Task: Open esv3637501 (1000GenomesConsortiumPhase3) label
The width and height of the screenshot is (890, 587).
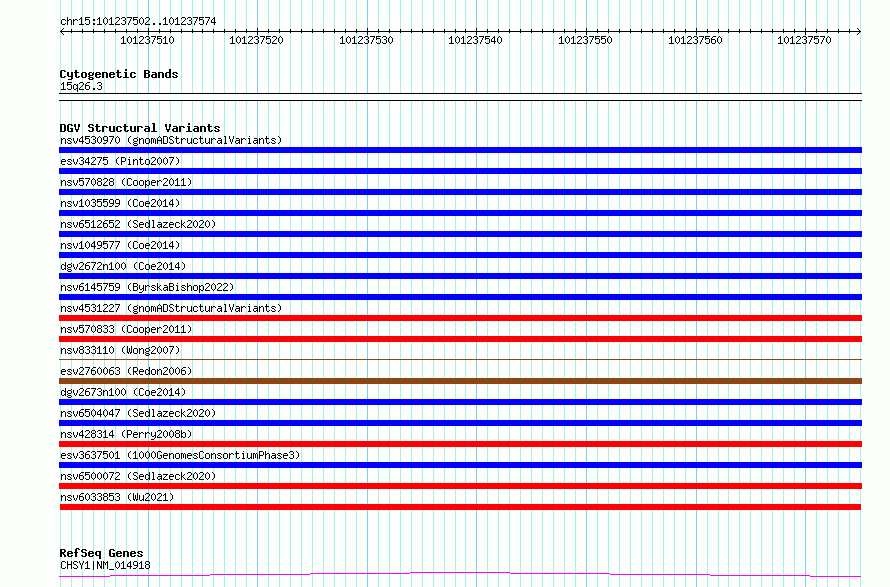Action: (x=180, y=455)
